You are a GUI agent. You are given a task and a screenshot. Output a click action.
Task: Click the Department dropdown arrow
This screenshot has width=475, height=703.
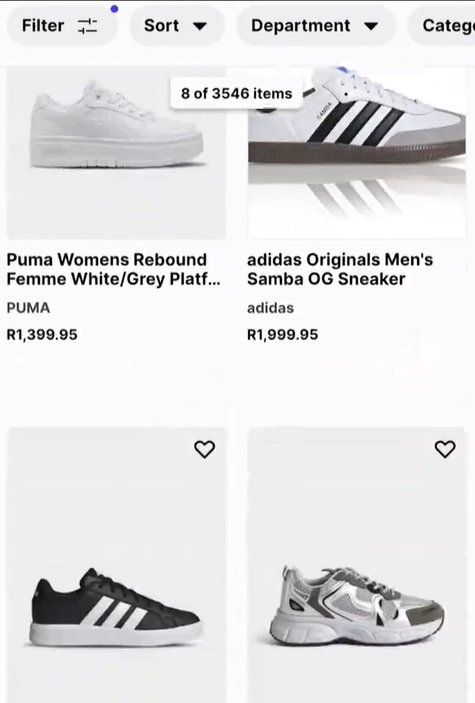(x=371, y=26)
